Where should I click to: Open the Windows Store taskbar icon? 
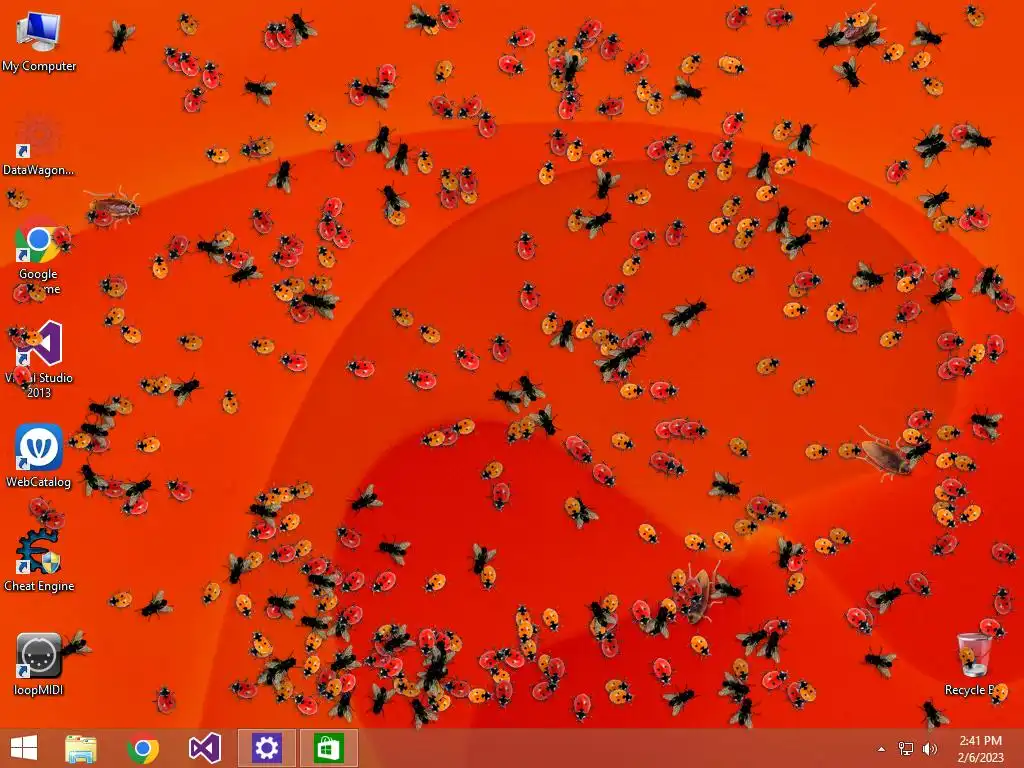point(328,748)
